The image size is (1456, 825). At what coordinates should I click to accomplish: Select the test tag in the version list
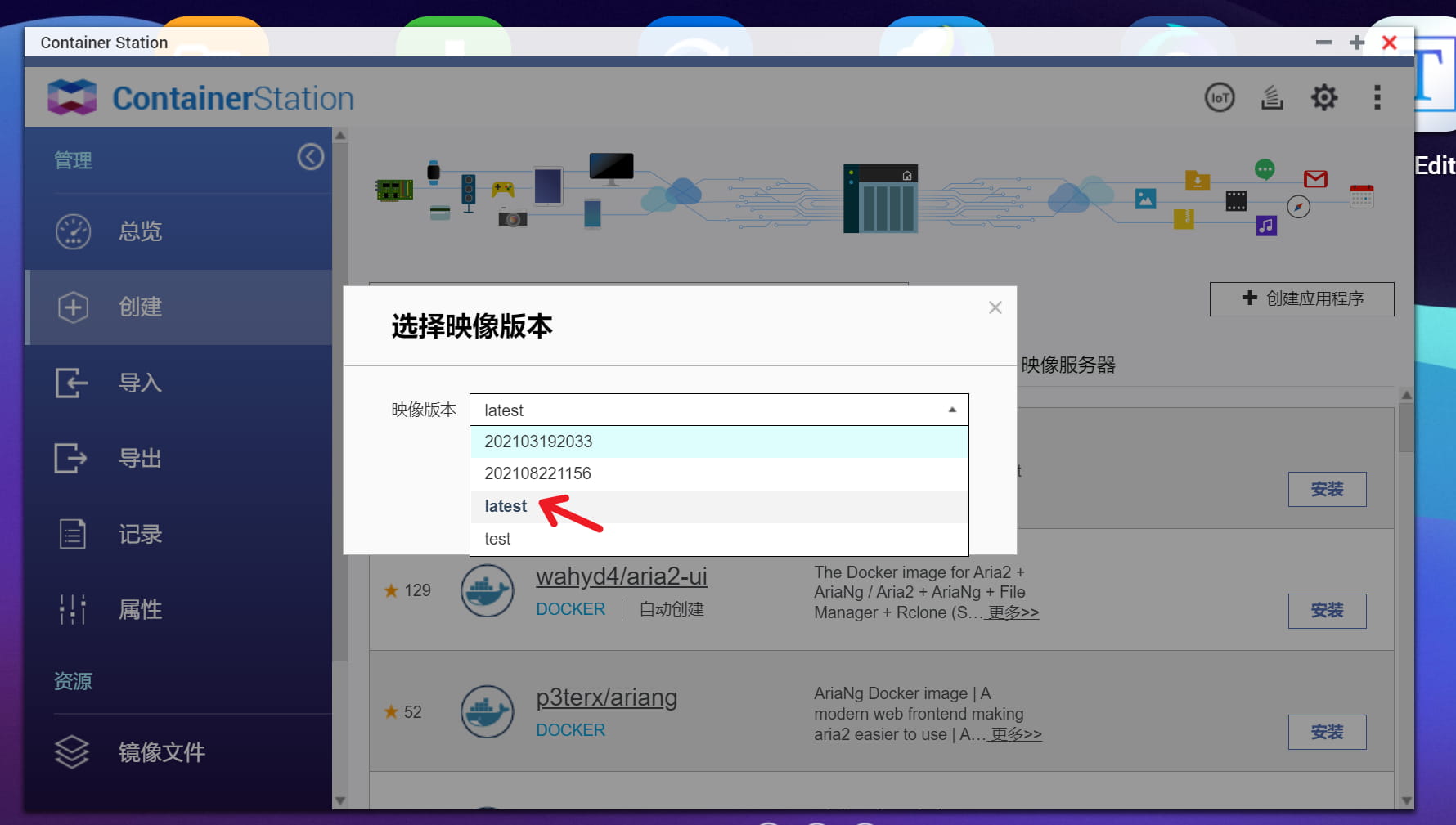(497, 538)
